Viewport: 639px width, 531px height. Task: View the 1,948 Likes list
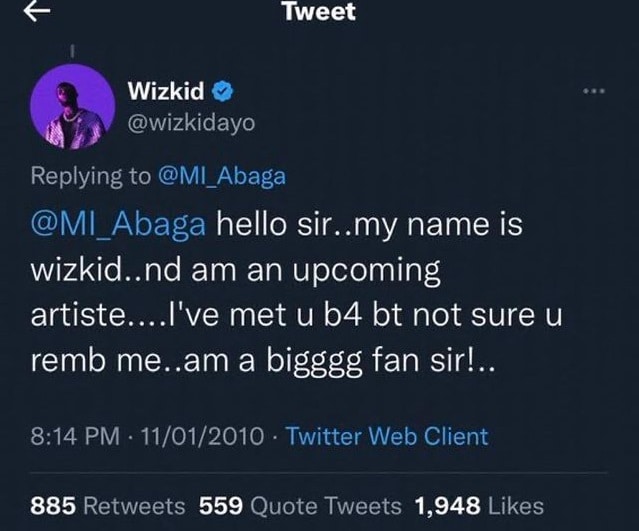(478, 505)
